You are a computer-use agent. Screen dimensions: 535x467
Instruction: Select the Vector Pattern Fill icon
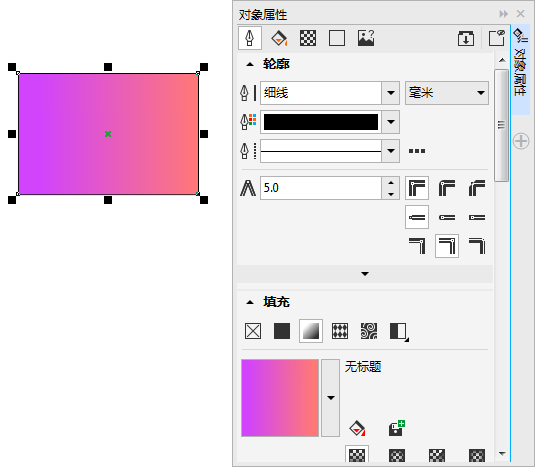340,331
